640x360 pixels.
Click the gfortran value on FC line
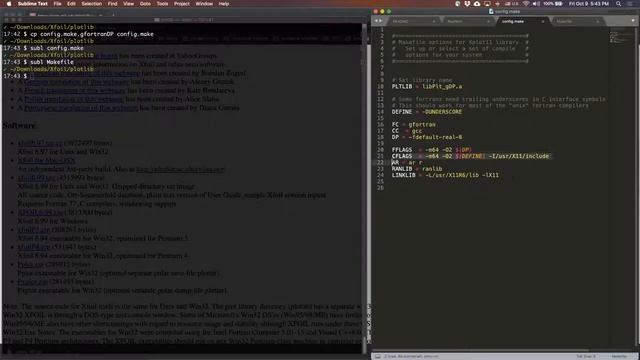tap(422, 124)
